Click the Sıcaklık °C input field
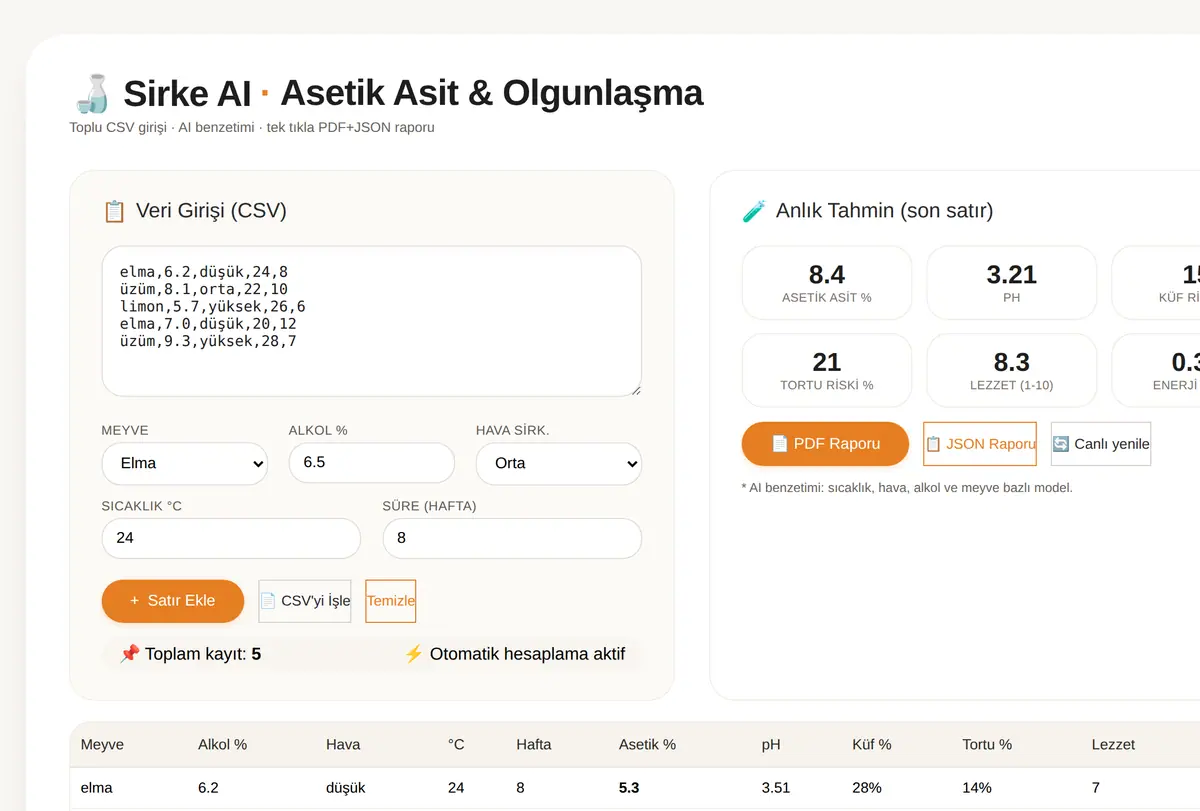Image resolution: width=1200 pixels, height=811 pixels. click(x=231, y=538)
